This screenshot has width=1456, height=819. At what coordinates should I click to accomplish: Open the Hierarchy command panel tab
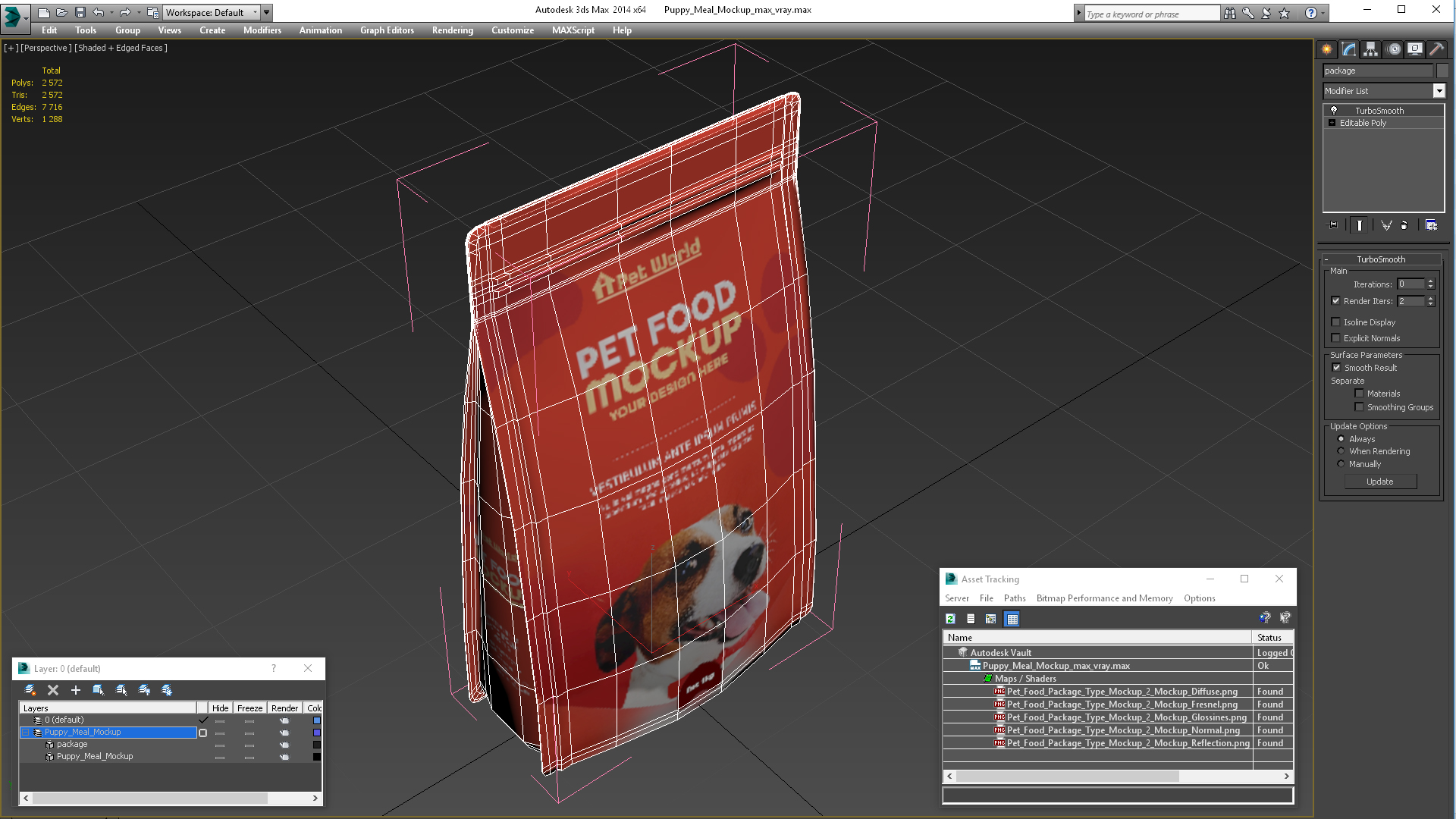tap(1370, 49)
